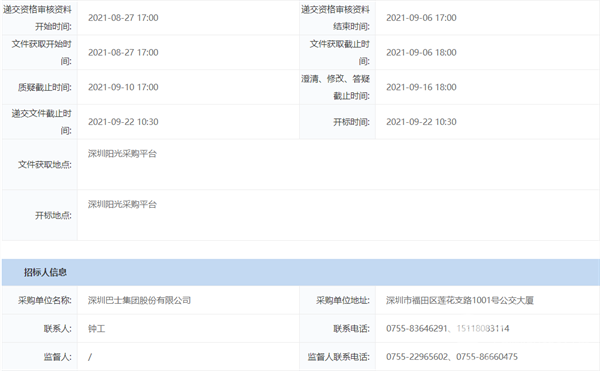Click the bid opening time 2021-09-22 10:30 value
Viewport: 600px width, 371px height.
tap(421, 122)
